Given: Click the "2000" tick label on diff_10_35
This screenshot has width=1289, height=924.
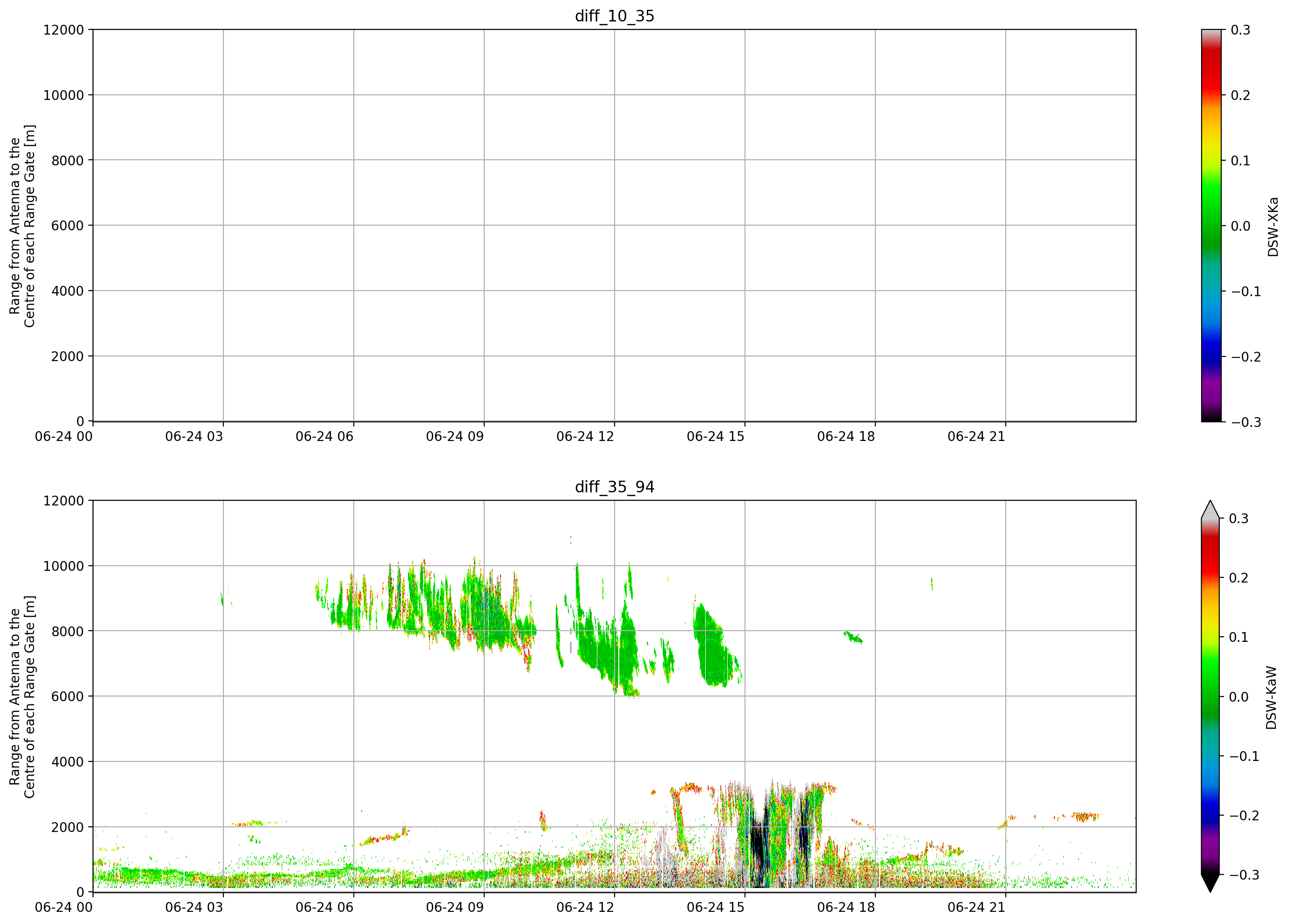Looking at the screenshot, I should (x=68, y=356).
